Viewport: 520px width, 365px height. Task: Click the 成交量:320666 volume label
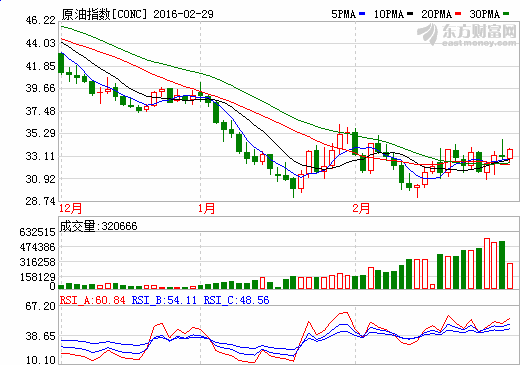(99, 226)
